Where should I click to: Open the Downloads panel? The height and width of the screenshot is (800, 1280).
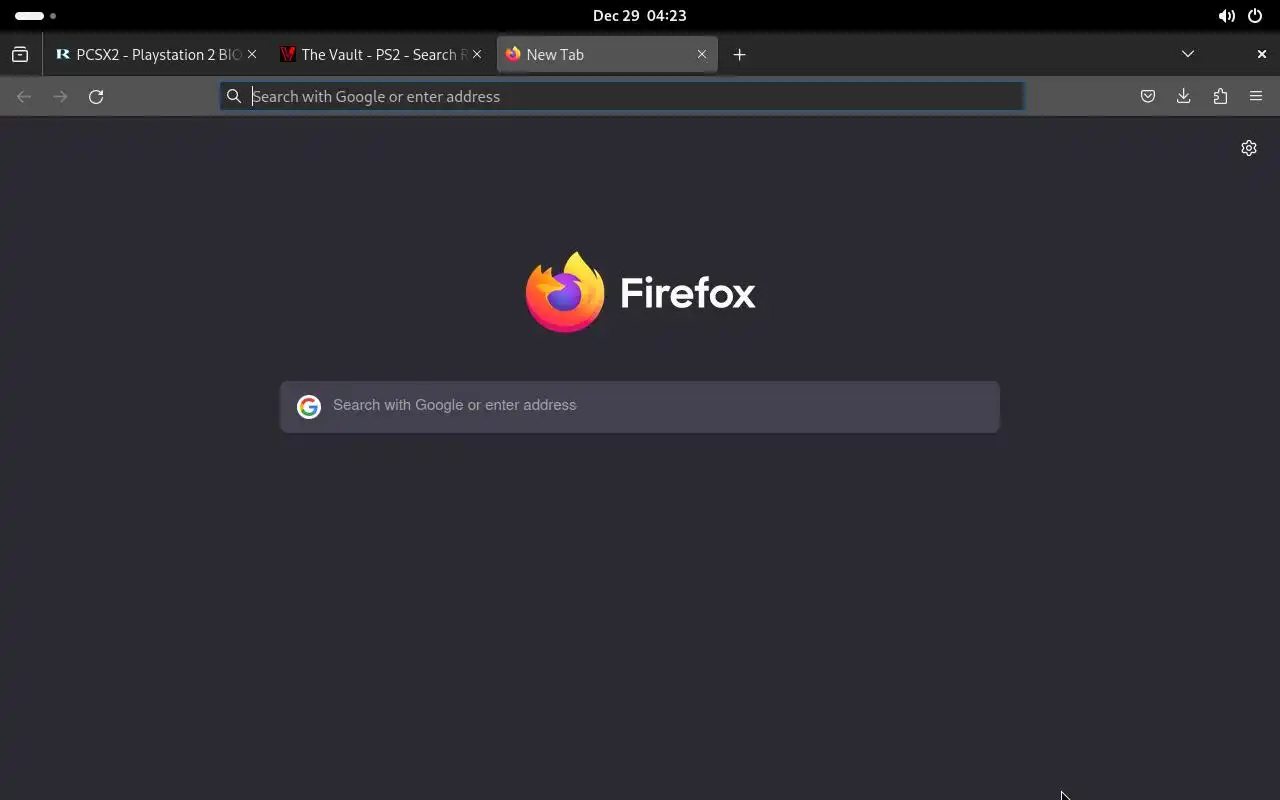click(x=1184, y=97)
